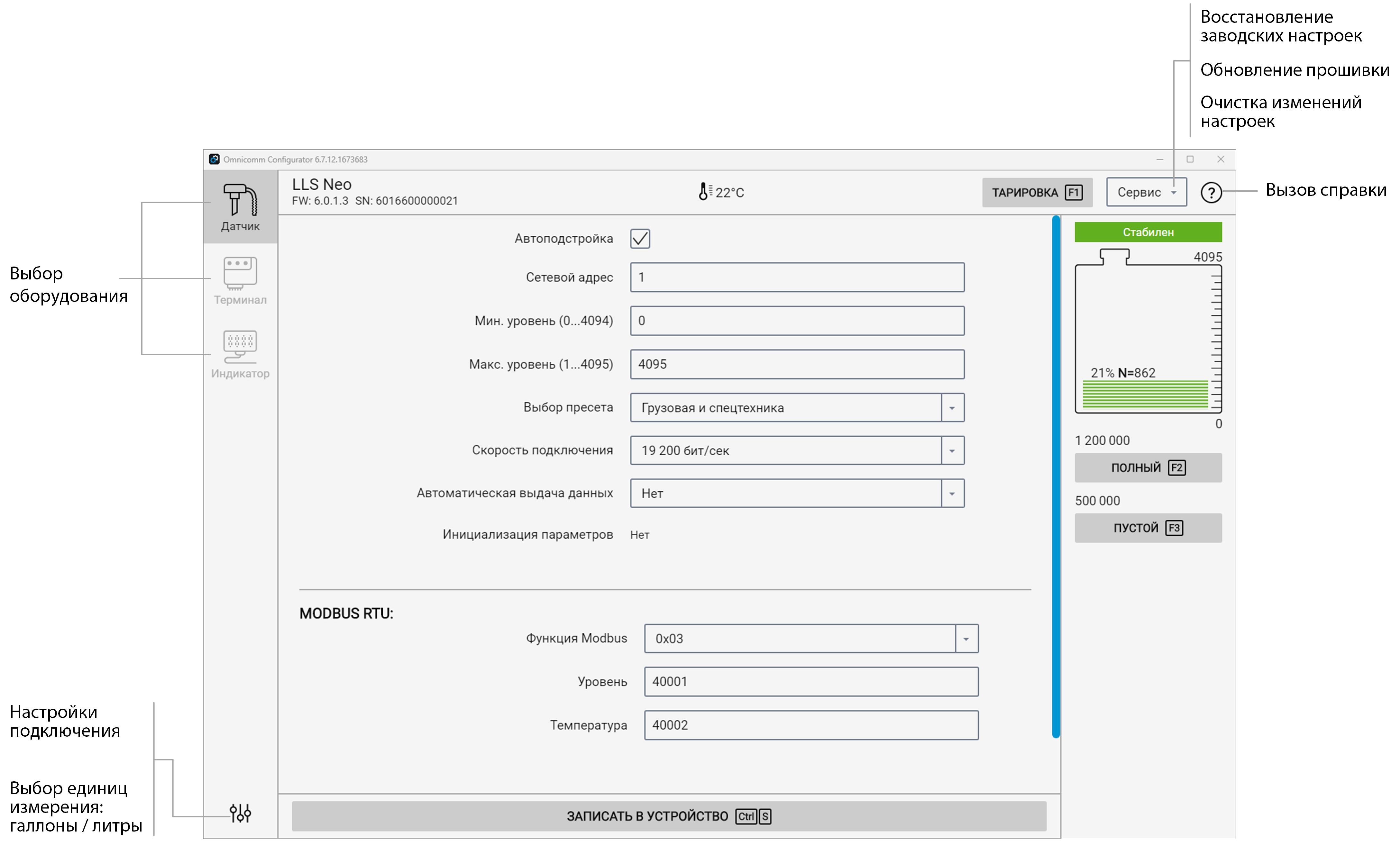Click the blue vertical scrollbar
This screenshot has width=1400, height=846.
tap(1056, 476)
